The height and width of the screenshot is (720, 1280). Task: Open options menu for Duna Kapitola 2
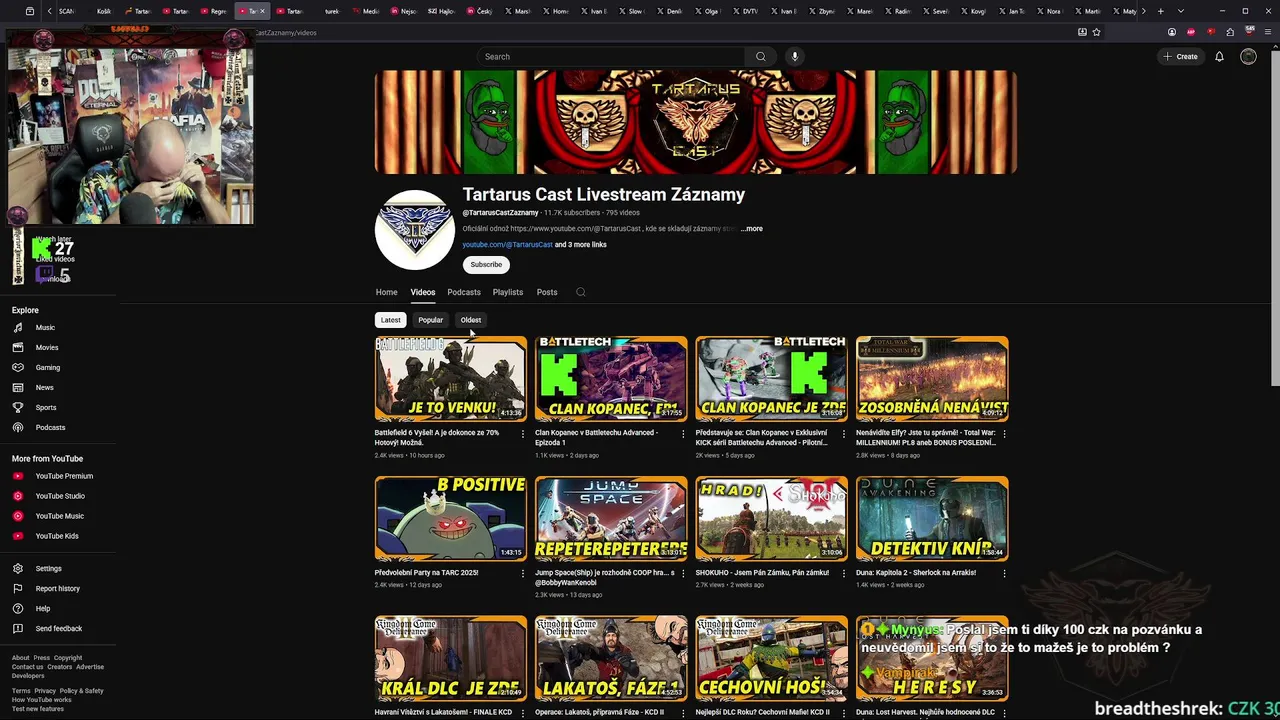click(x=1004, y=574)
